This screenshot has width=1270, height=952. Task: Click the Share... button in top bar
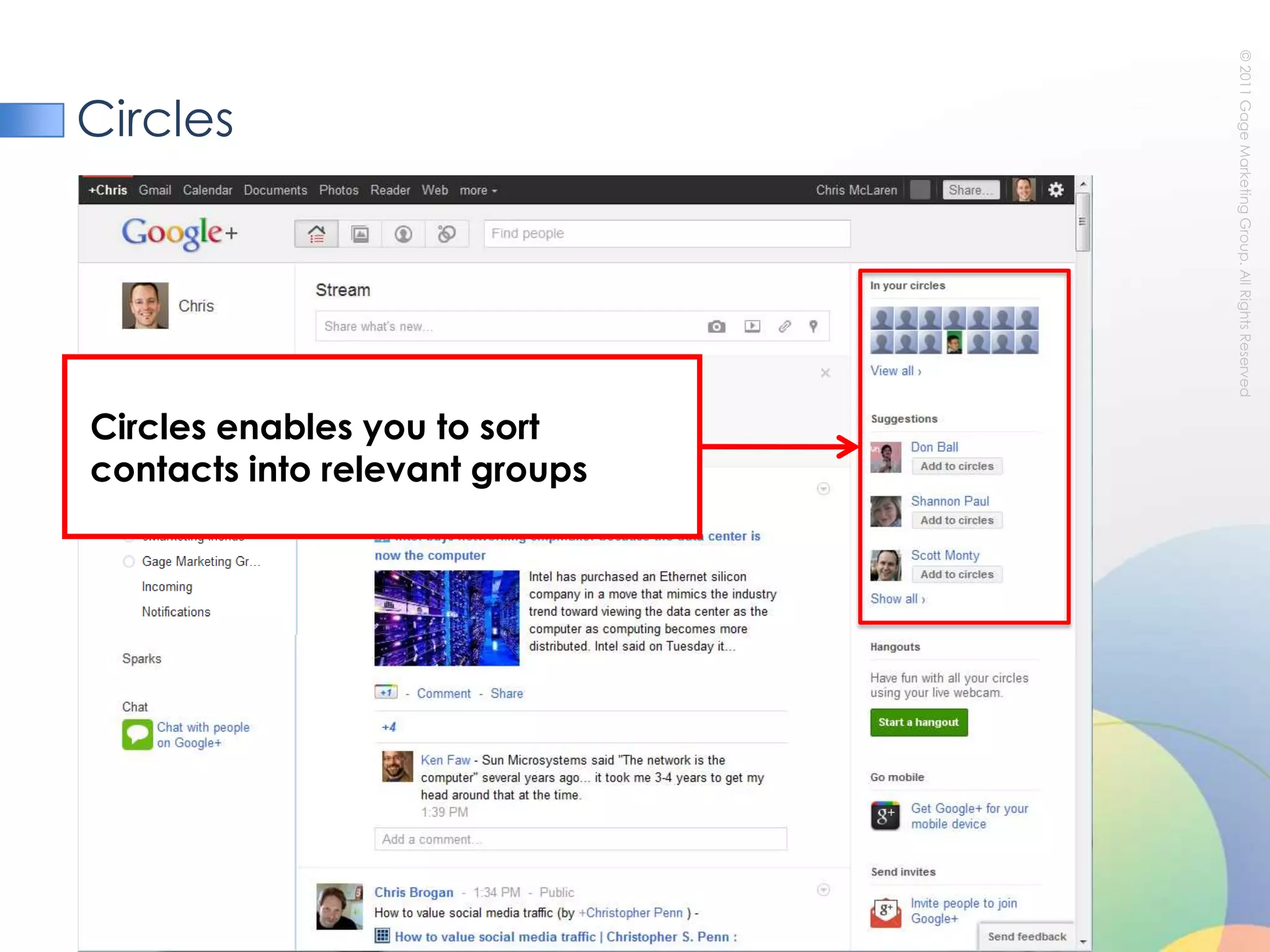971,190
